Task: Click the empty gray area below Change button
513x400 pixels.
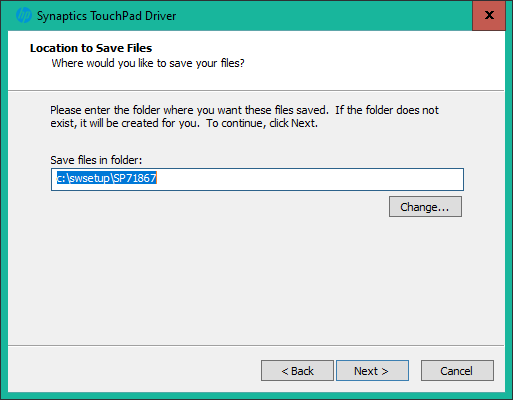Action: point(256,280)
